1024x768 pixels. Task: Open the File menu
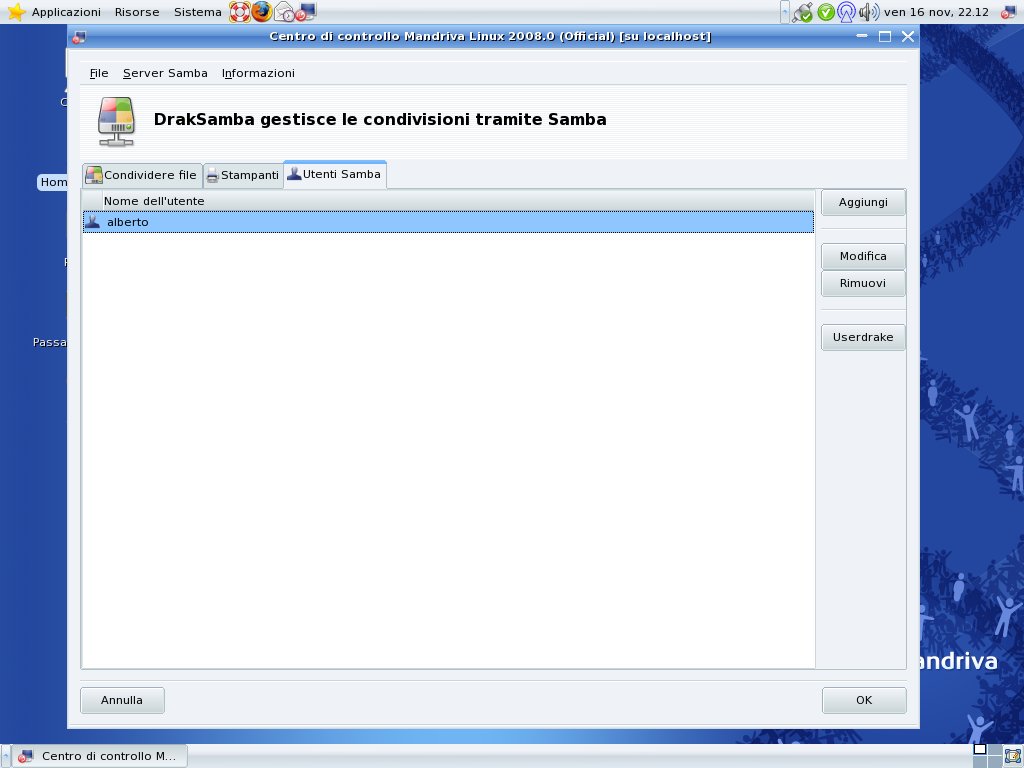click(99, 73)
